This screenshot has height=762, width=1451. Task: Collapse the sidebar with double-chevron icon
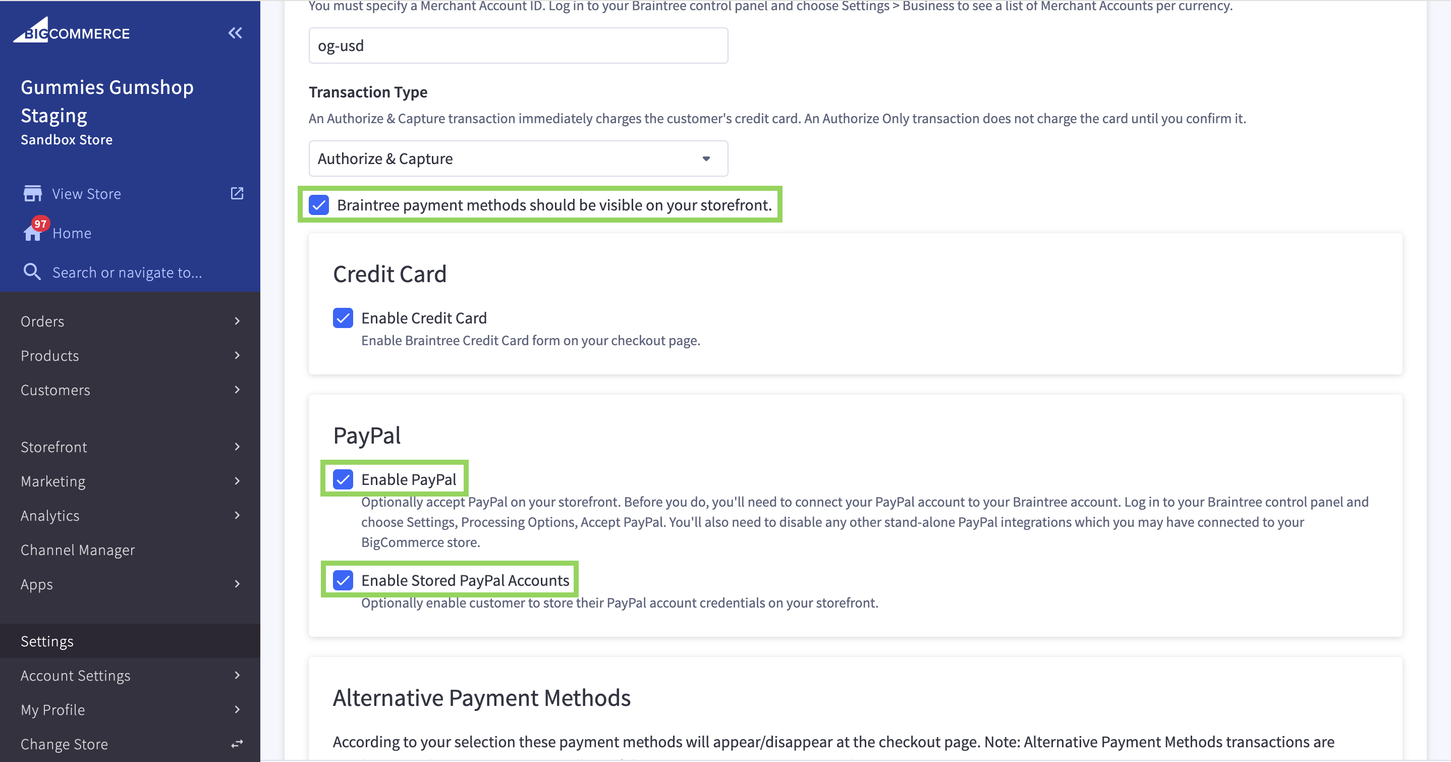click(235, 33)
